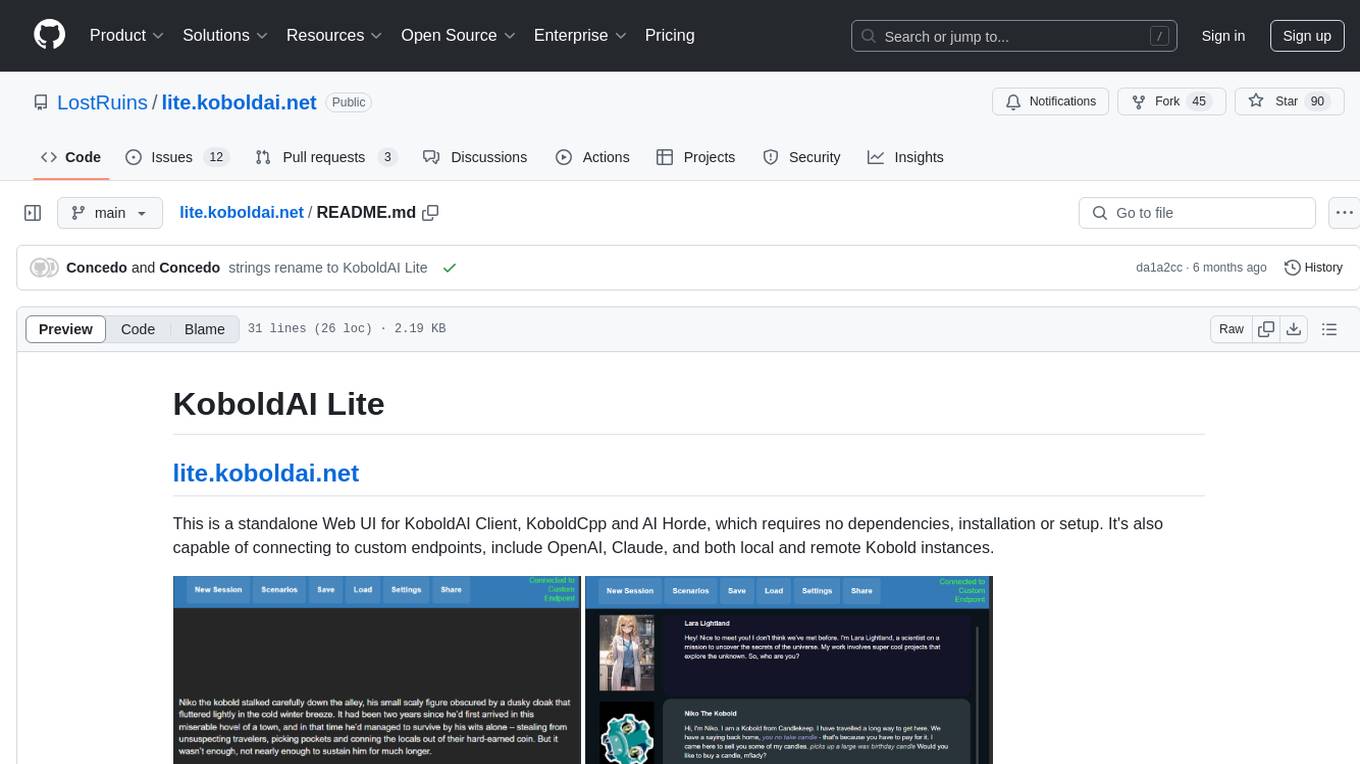Click the Issues count badge 12
This screenshot has height=764, width=1360.
(216, 157)
